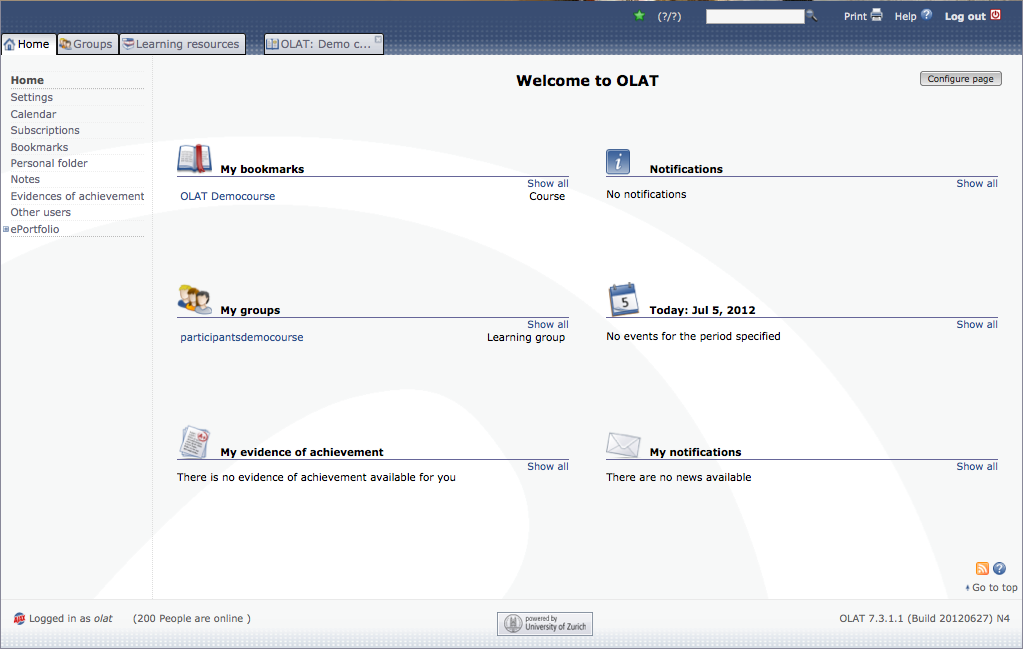Click the evidence of achievement document icon

coord(194,442)
